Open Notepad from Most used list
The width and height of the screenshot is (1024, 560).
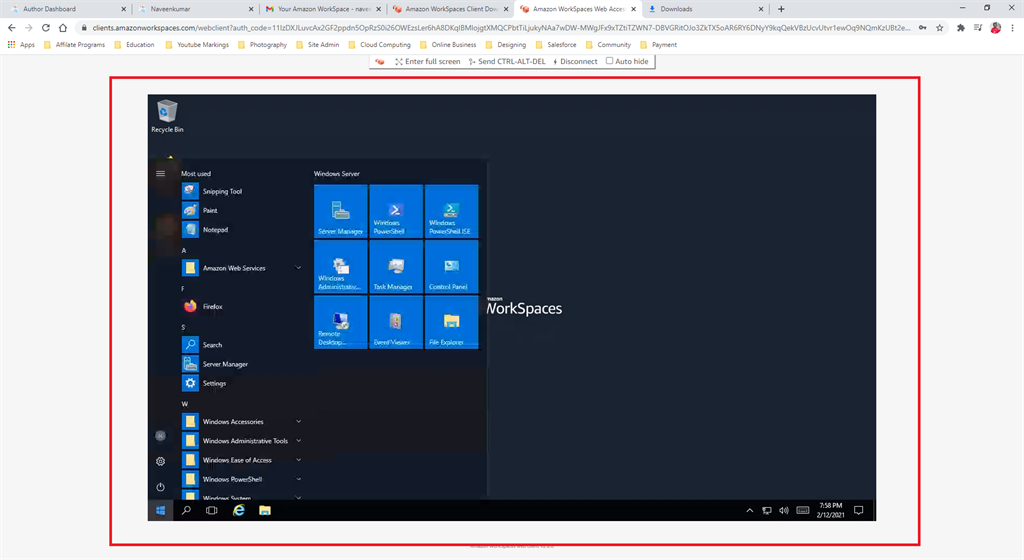[x=205, y=230]
